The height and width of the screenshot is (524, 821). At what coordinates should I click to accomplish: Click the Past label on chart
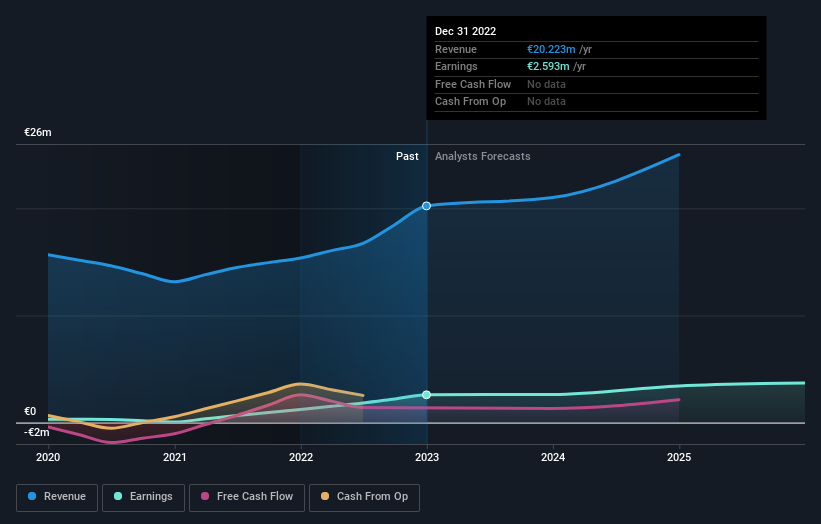(x=407, y=157)
